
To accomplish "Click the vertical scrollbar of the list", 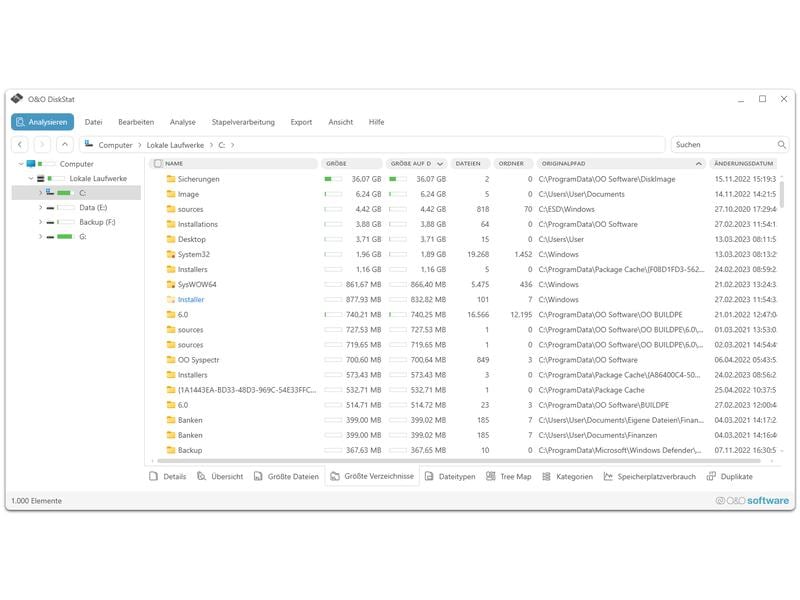I will pyautogui.click(x=782, y=195).
